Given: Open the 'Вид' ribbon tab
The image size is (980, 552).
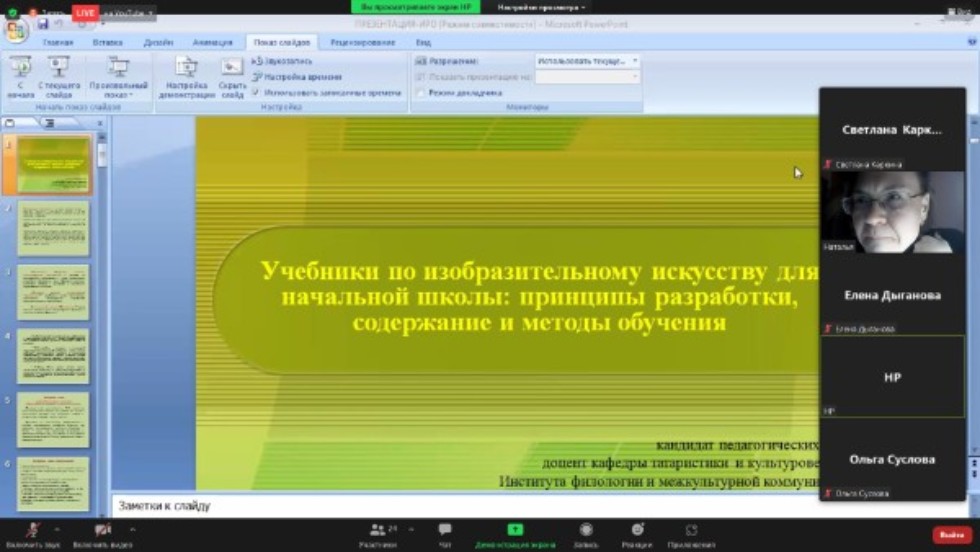Looking at the screenshot, I should (x=423, y=42).
